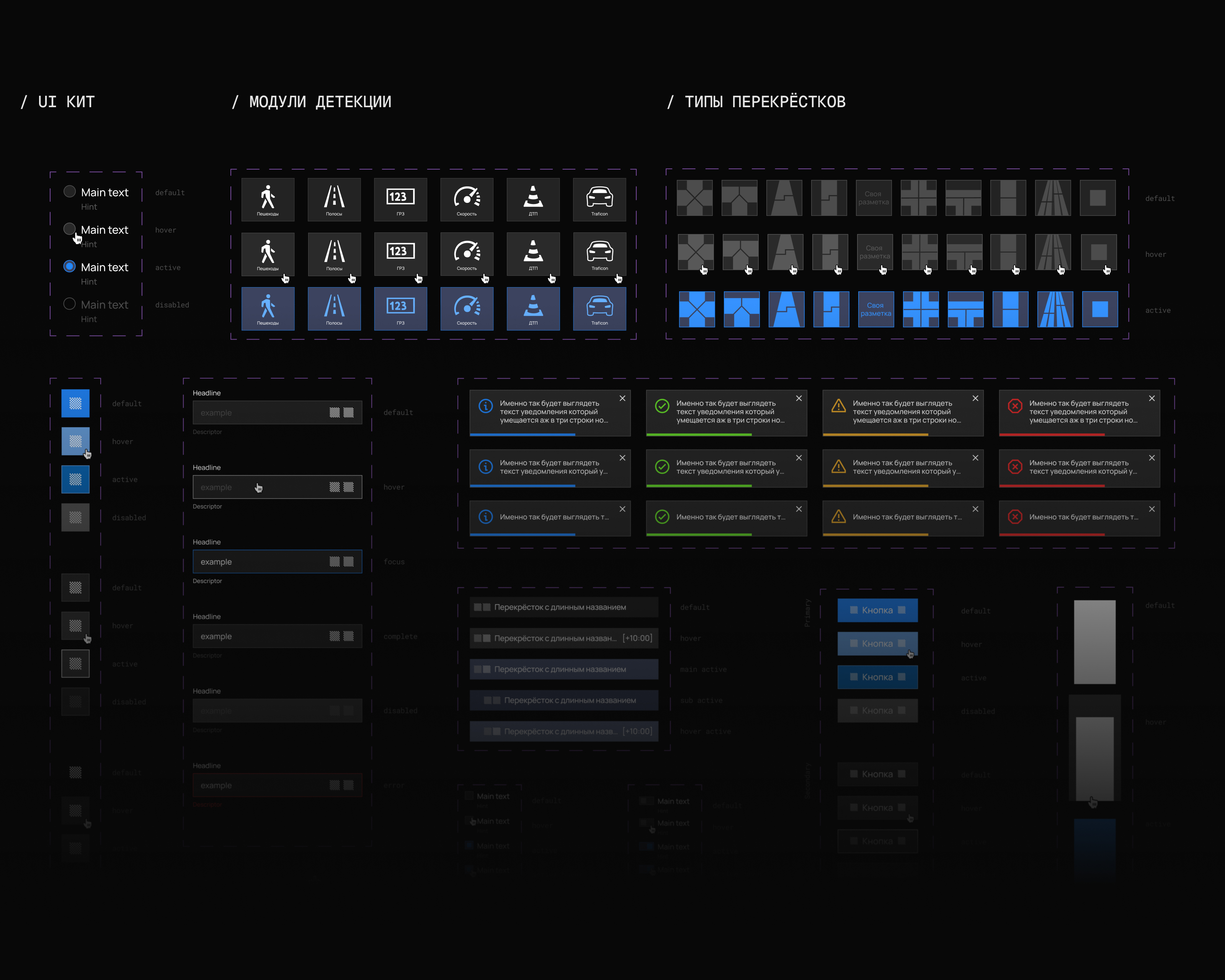Select the blue Своя разметка intersection tile
The image size is (1225, 980).
pyautogui.click(x=875, y=310)
